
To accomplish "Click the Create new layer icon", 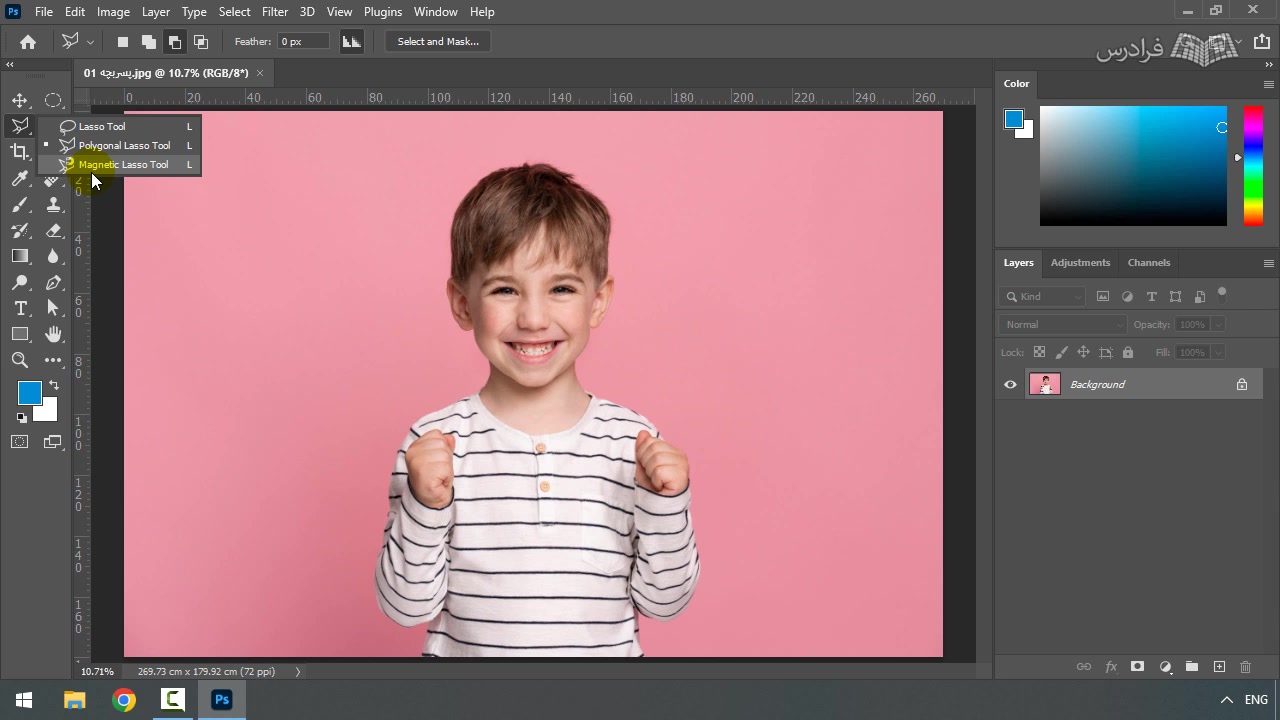I will [x=1219, y=667].
